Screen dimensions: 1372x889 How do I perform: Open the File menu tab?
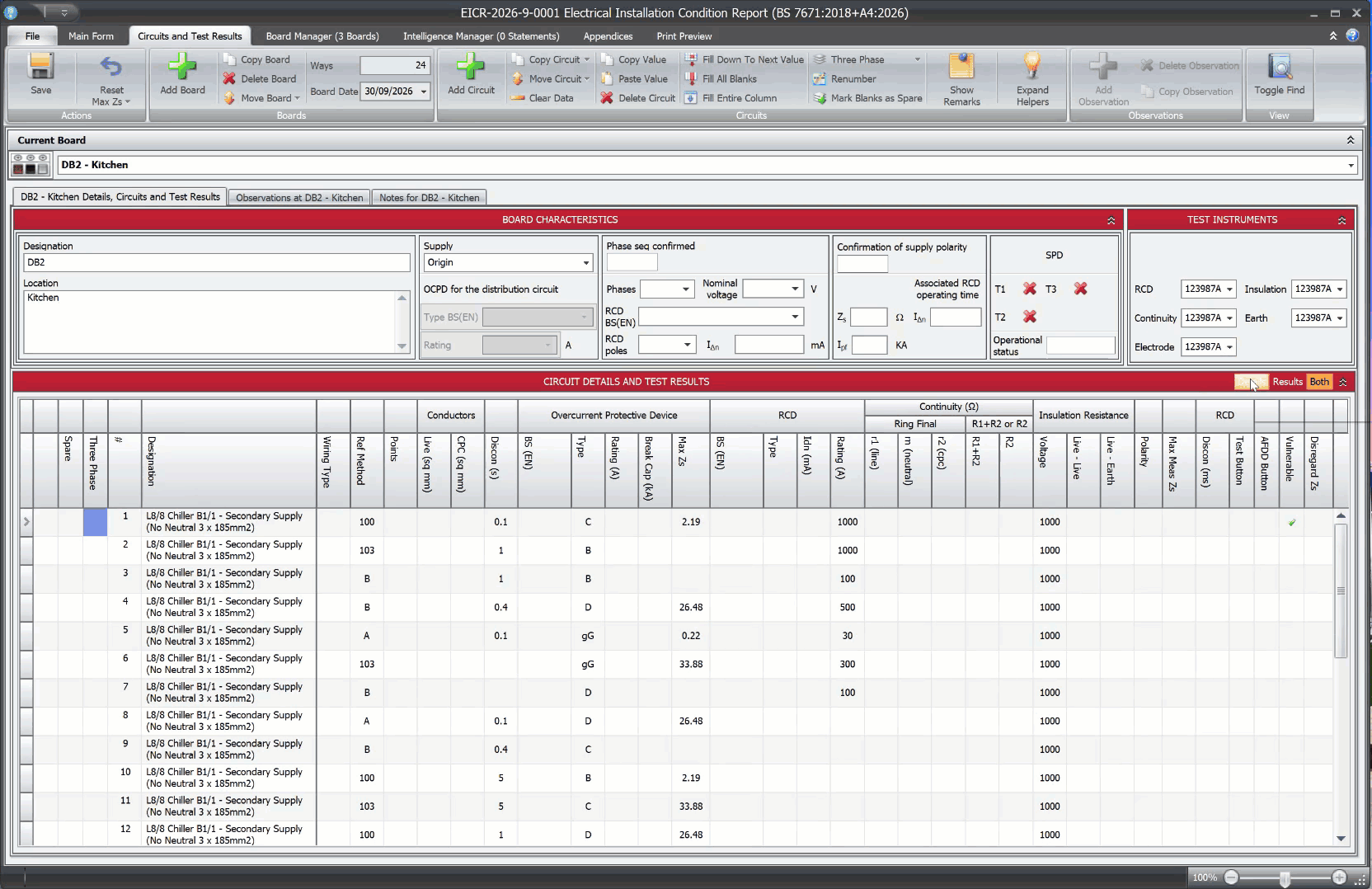pyautogui.click(x=32, y=36)
